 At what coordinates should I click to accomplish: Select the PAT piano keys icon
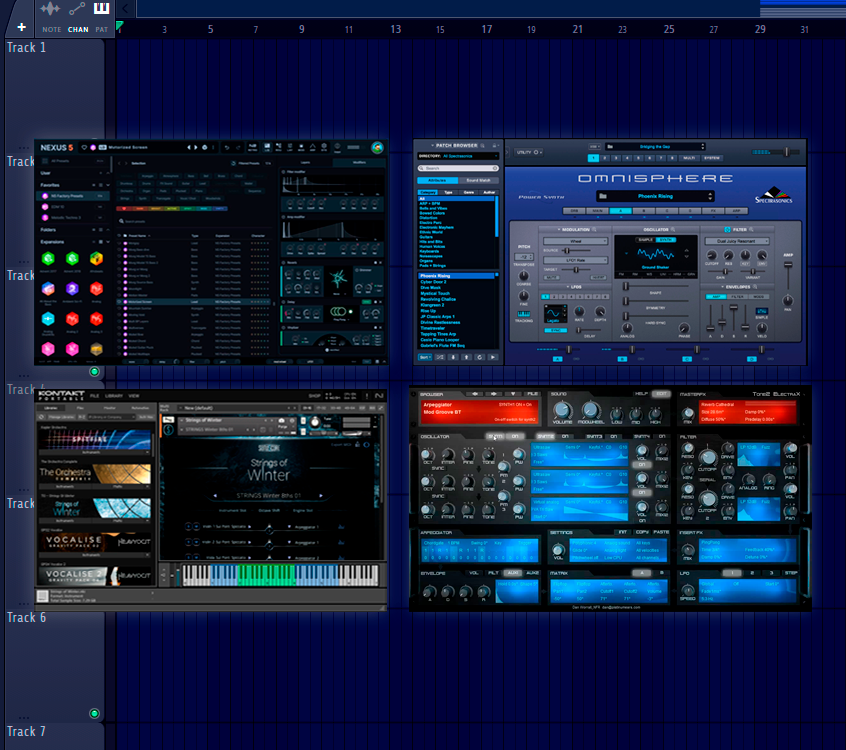pyautogui.click(x=102, y=10)
